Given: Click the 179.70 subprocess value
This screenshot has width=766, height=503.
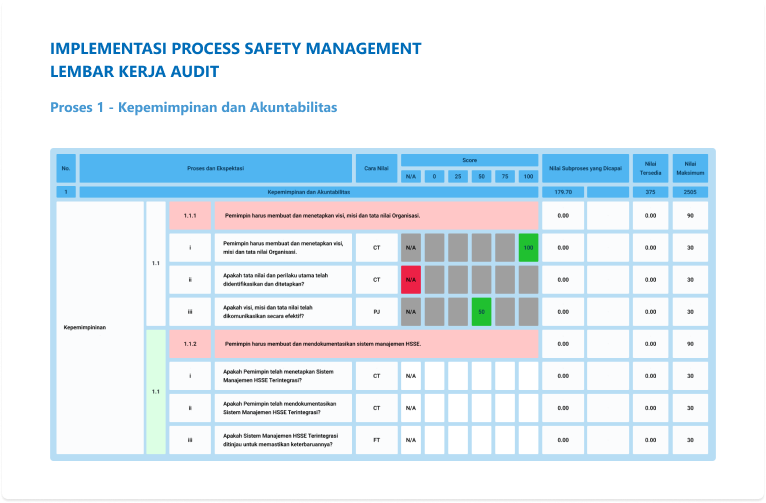Looking at the screenshot, I should click(x=563, y=192).
